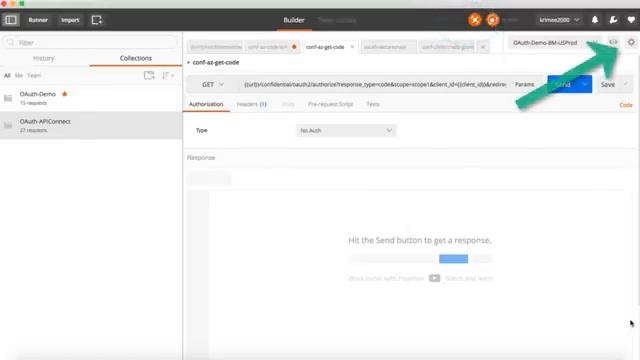Open the OAuth-Demo-BM-USProd environment dropdown
The height and width of the screenshot is (360, 640).
point(555,42)
